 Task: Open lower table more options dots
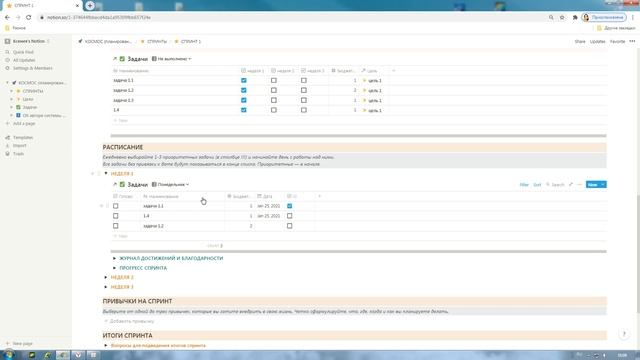(x=580, y=184)
